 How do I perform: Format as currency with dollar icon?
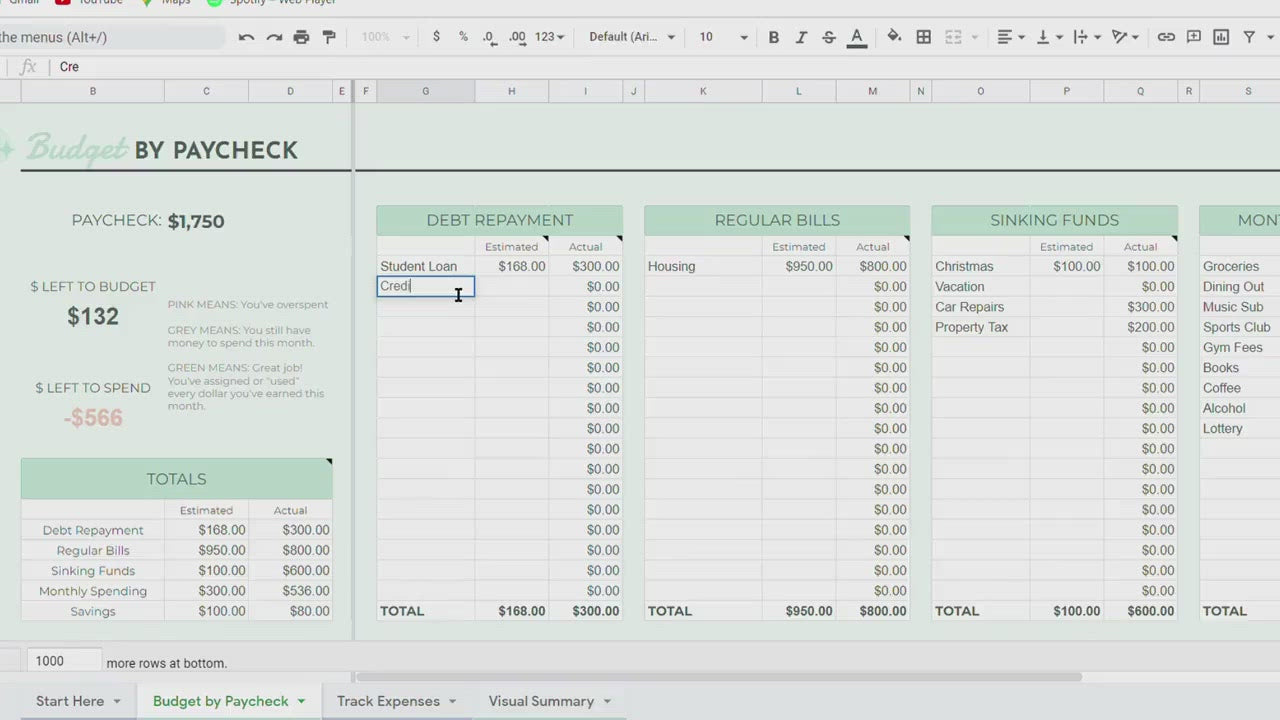coord(436,37)
